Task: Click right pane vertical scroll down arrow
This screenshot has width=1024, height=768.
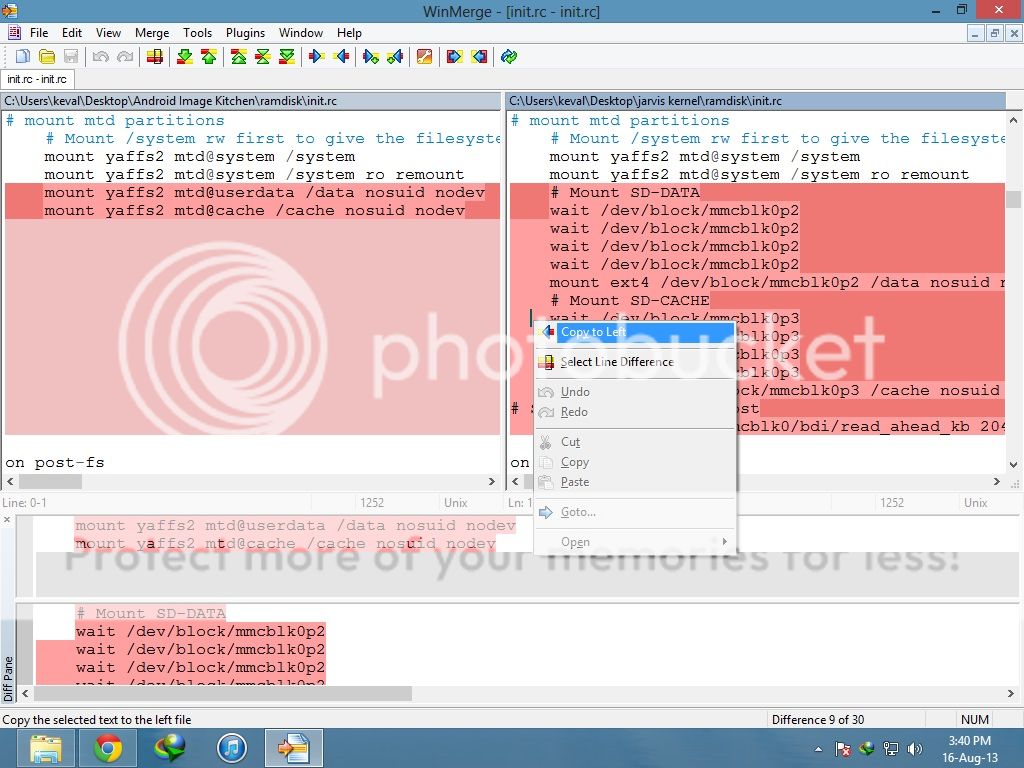Action: (1013, 465)
